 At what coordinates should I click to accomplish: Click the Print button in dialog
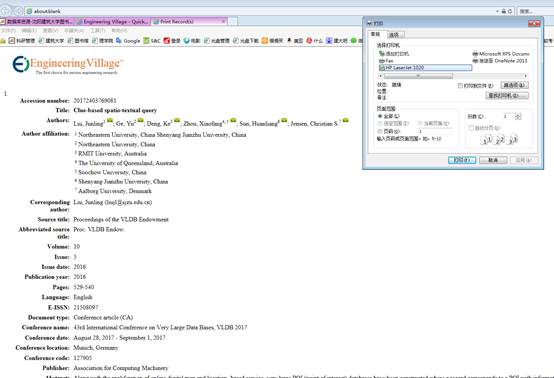coord(462,160)
